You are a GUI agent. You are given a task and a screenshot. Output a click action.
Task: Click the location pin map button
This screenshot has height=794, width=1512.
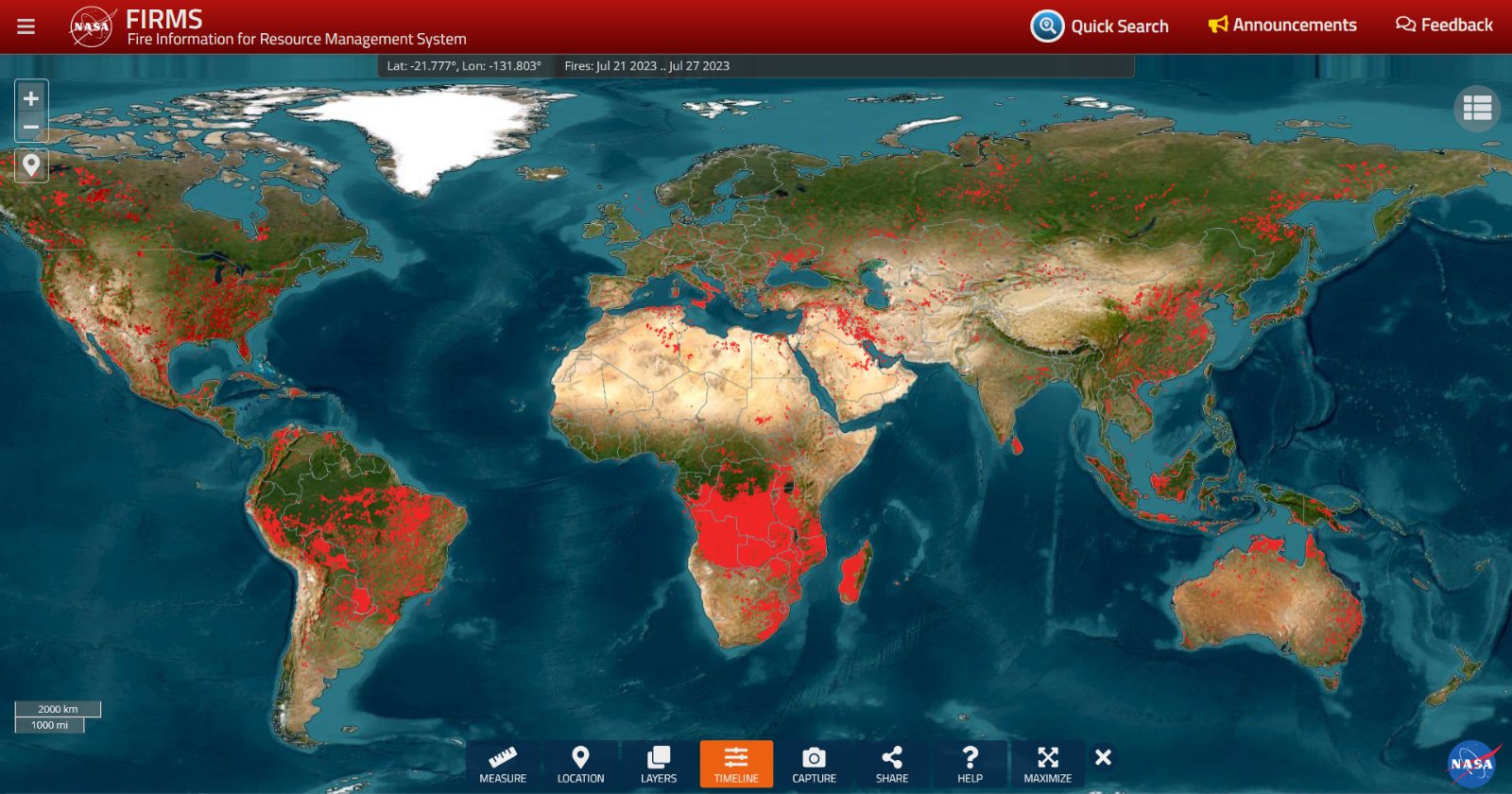pos(31,165)
